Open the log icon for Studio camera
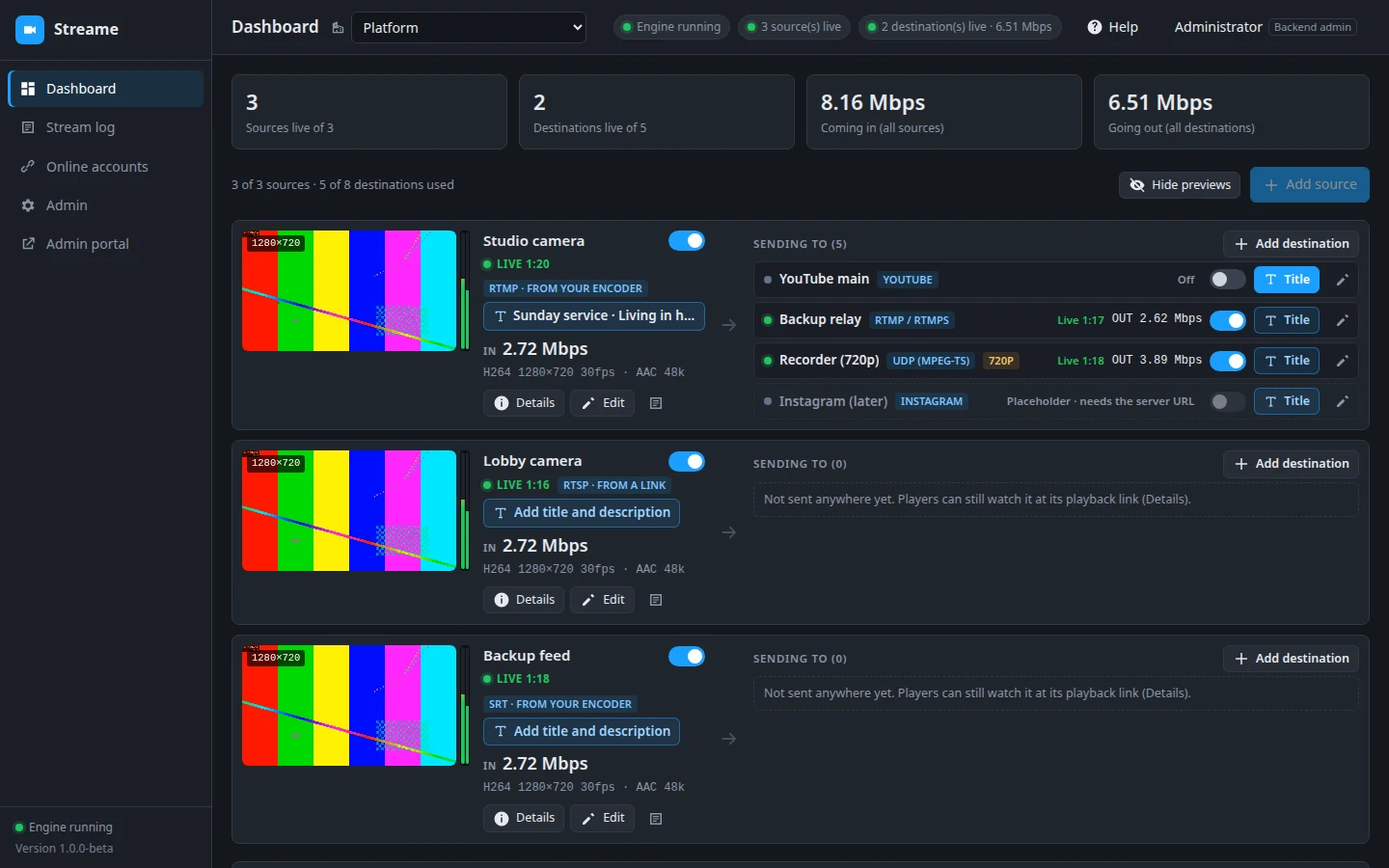1389x868 pixels. pos(656,403)
